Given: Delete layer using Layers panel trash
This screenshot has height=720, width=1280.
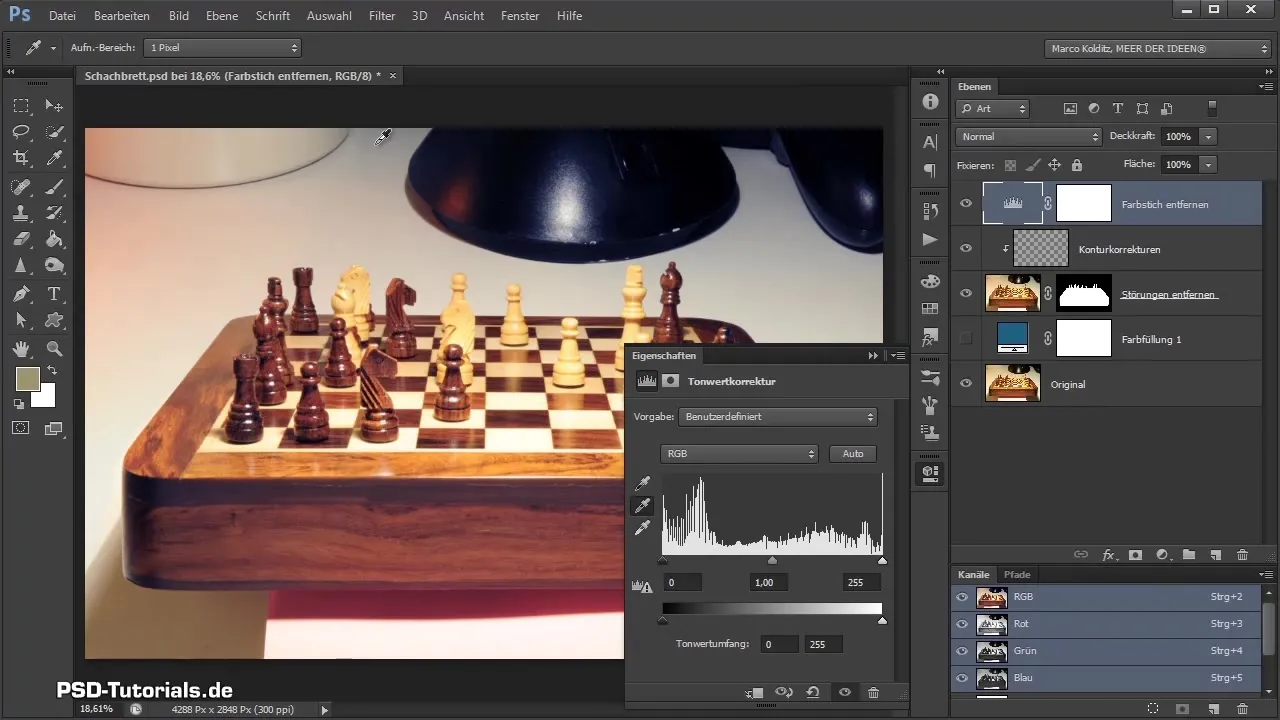Looking at the screenshot, I should coord(1242,554).
